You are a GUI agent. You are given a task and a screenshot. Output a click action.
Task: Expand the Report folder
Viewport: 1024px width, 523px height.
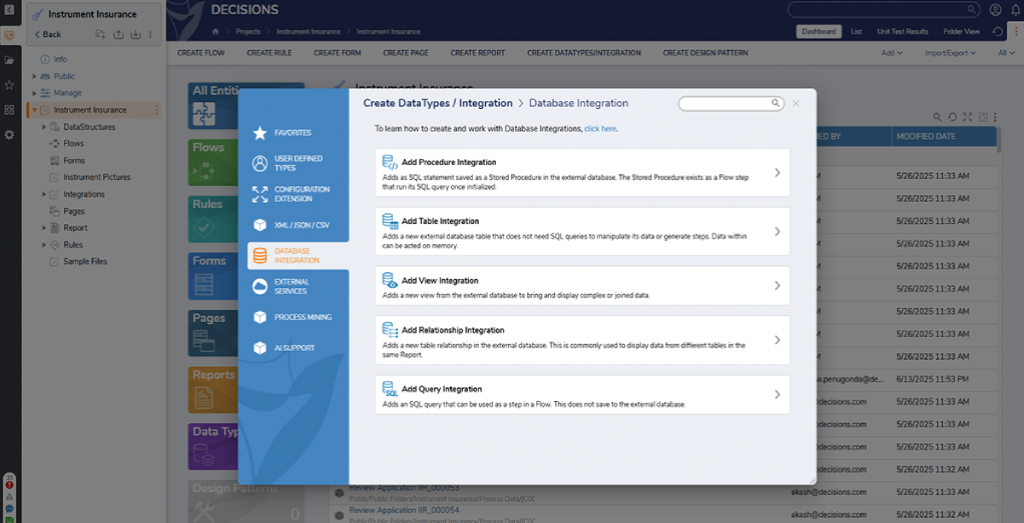coord(44,228)
